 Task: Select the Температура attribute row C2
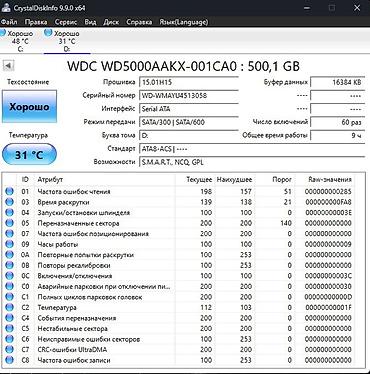tap(178, 307)
